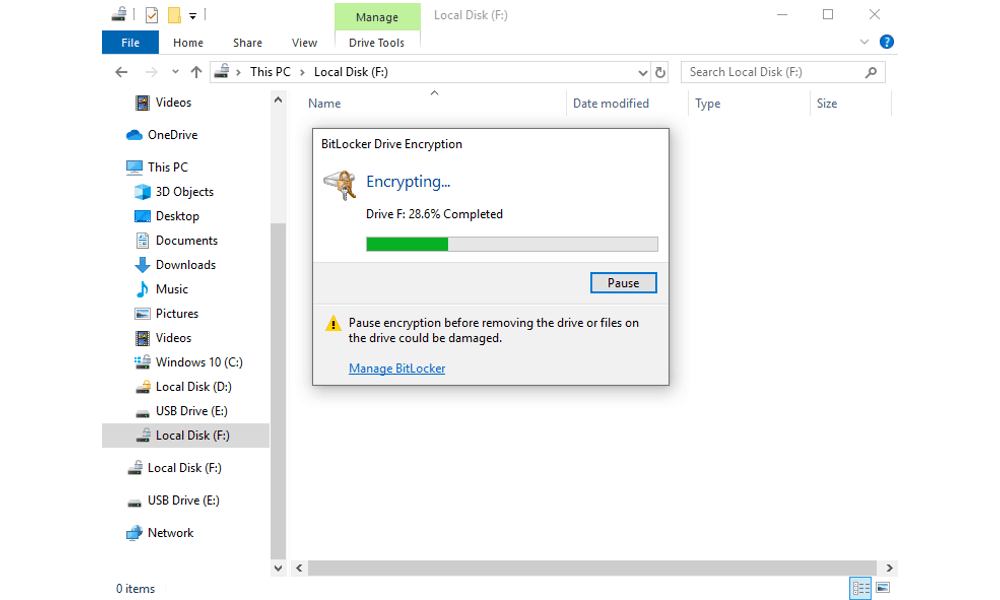
Task: Open Documents in navigation pane
Action: point(186,240)
